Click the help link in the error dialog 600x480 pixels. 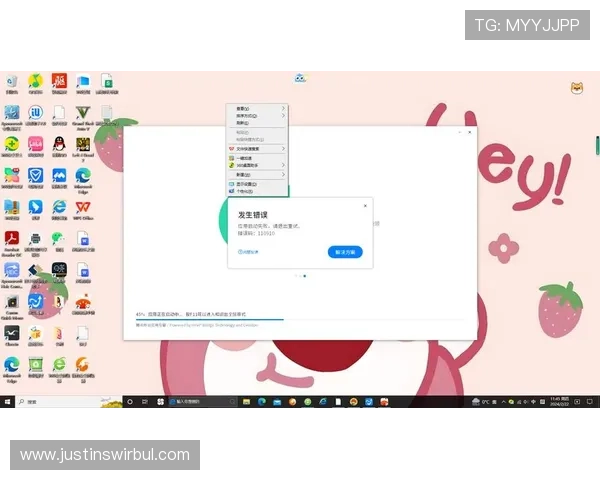point(247,252)
